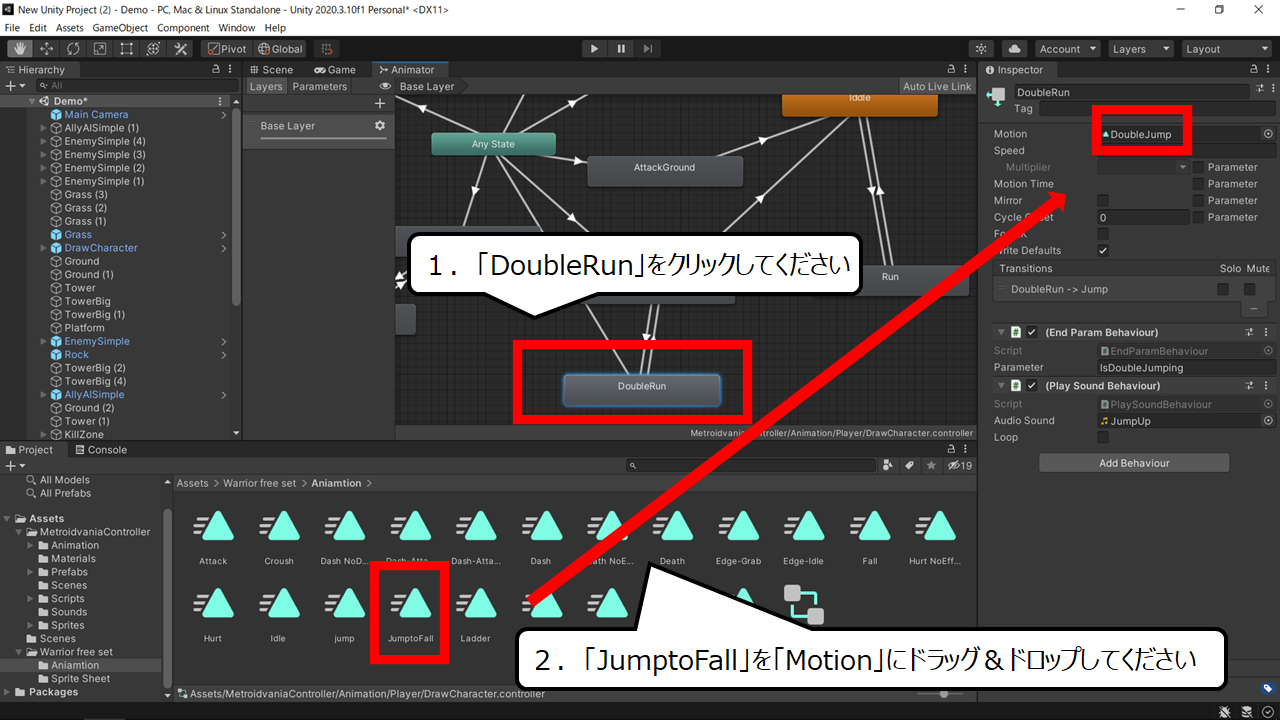Image resolution: width=1280 pixels, height=720 pixels.
Task: Open Collab services sun icon
Action: pos(982,49)
